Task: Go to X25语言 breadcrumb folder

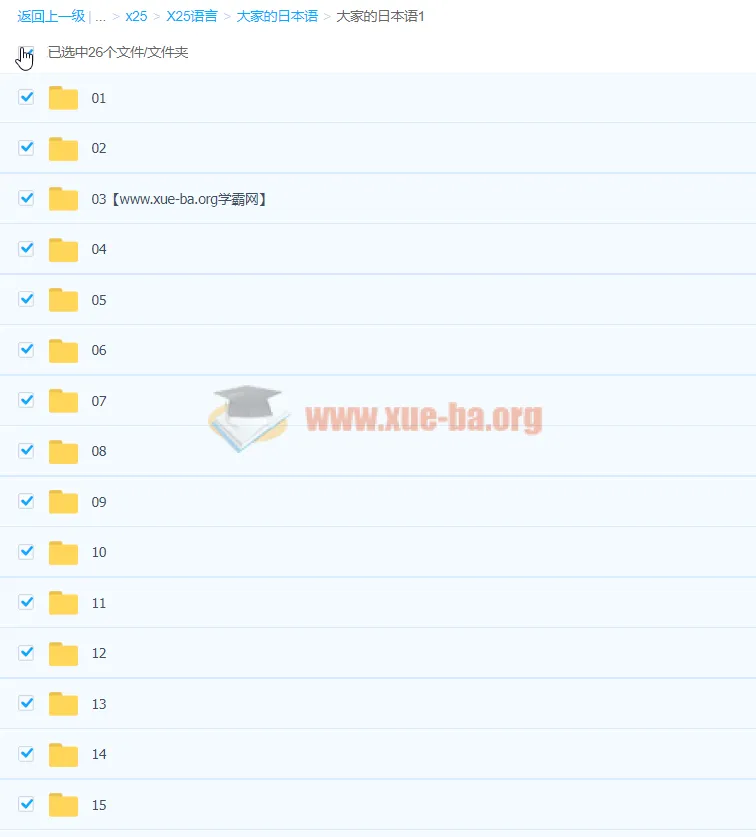Action: click(192, 17)
